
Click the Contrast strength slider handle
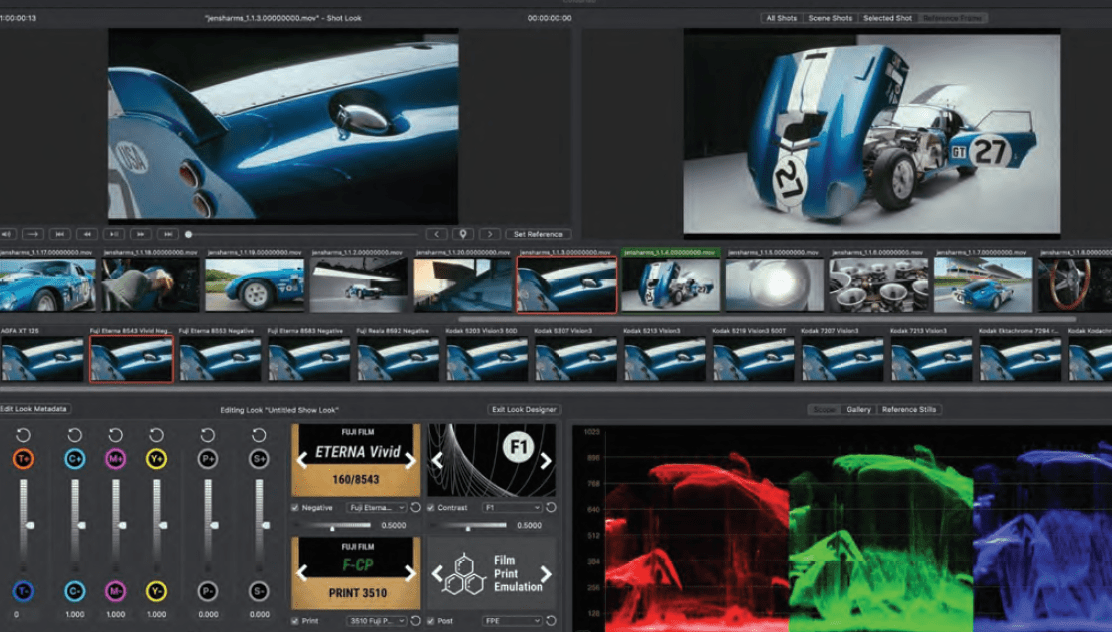pos(468,527)
